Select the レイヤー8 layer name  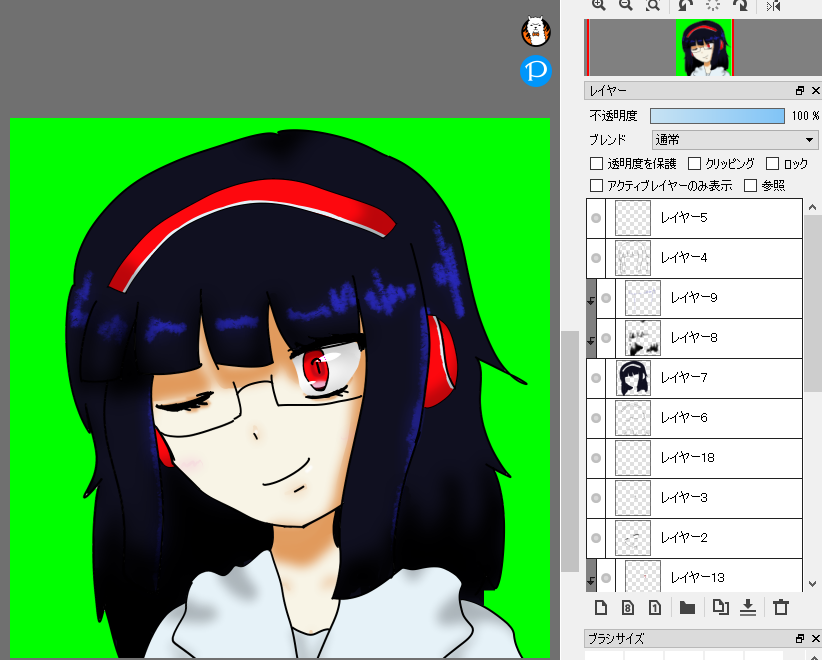point(694,338)
